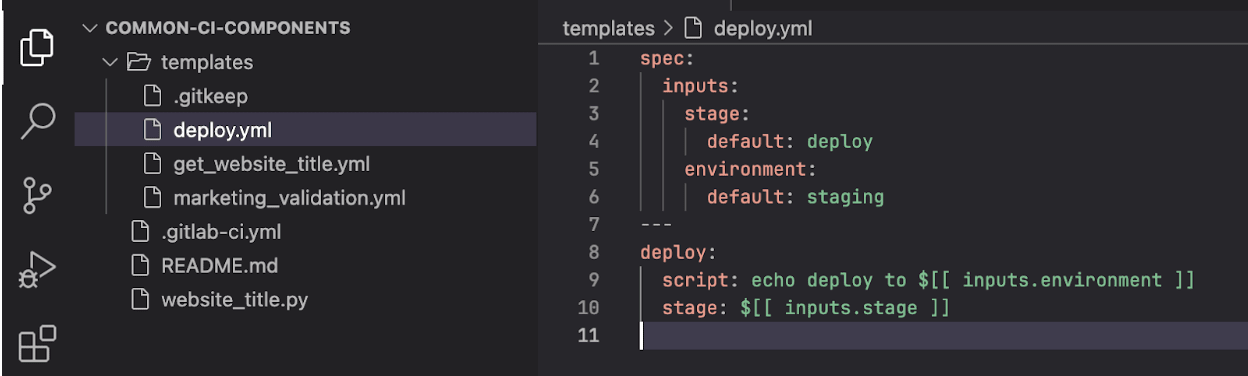Click the 'inputs:' key in the editor
Screen dimensions: 1248x376
700,86
